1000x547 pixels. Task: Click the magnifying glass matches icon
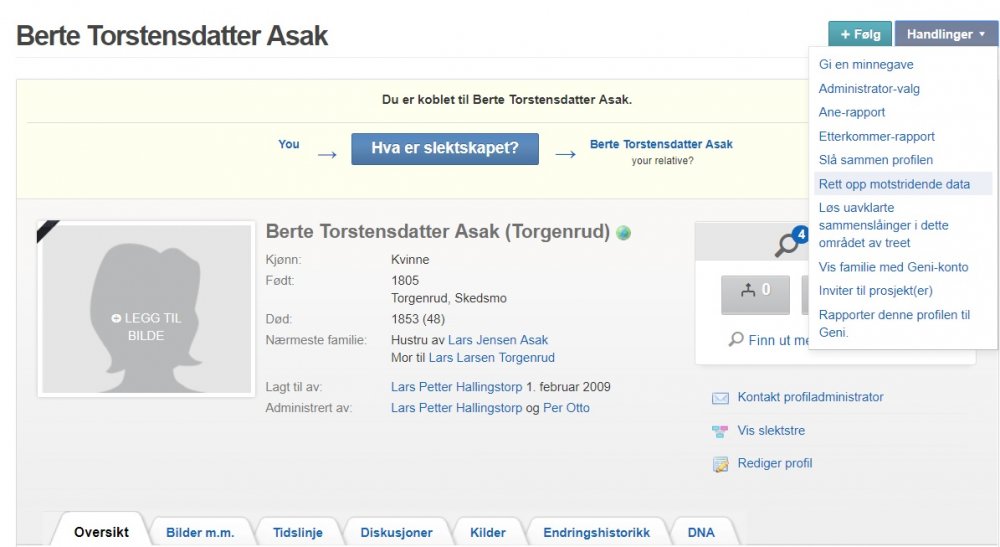click(x=787, y=243)
